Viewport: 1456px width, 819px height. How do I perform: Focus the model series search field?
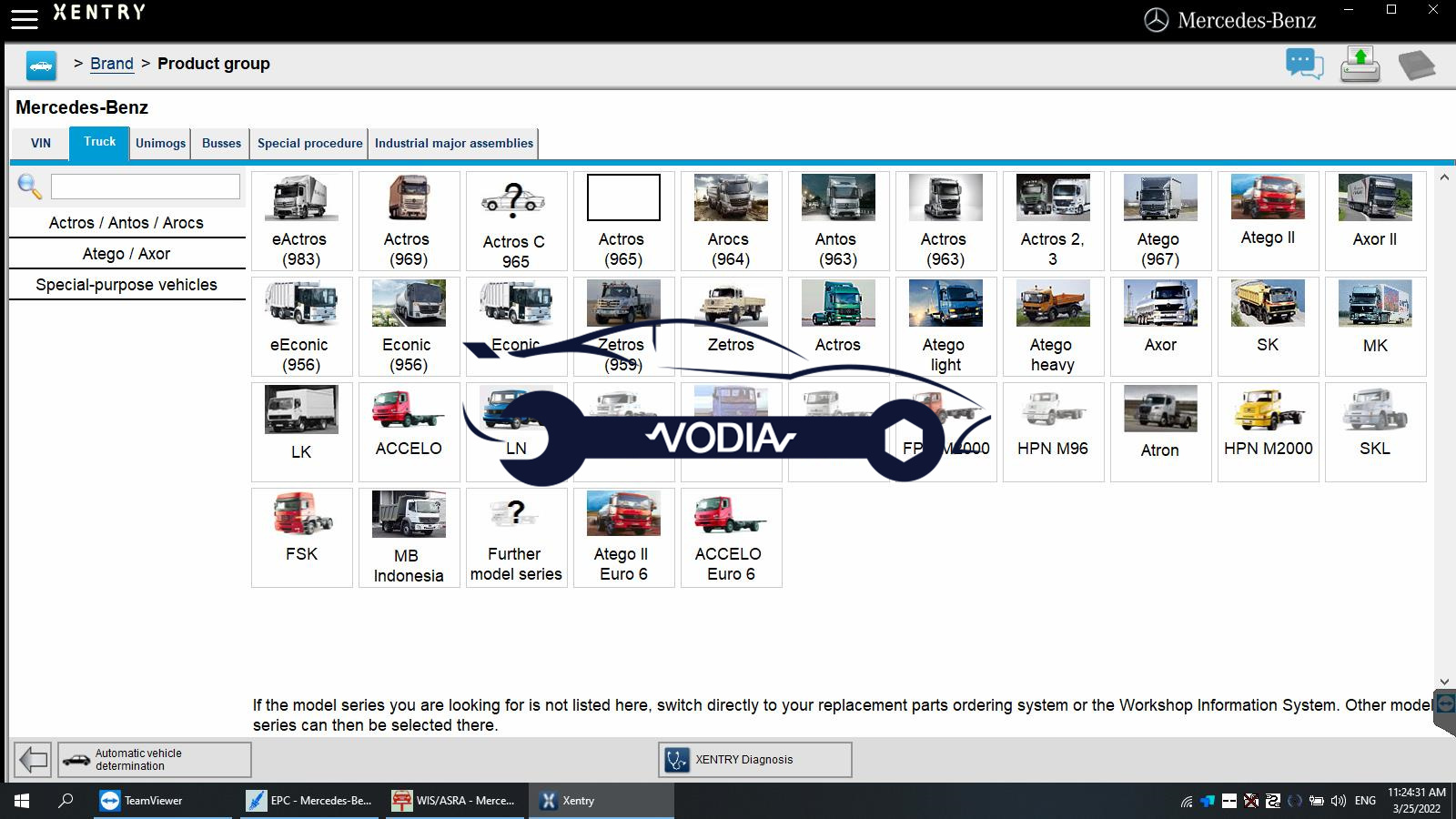click(146, 187)
